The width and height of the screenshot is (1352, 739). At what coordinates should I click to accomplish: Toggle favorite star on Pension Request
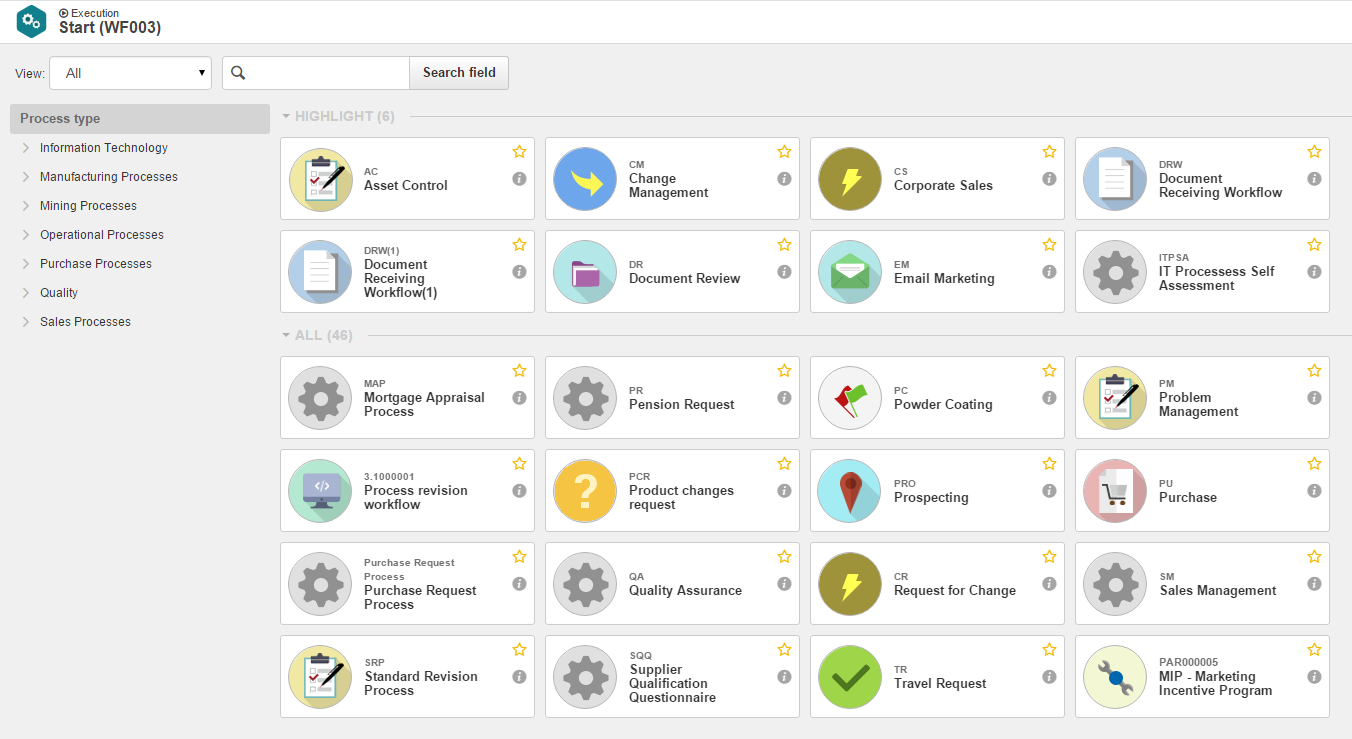tap(784, 371)
